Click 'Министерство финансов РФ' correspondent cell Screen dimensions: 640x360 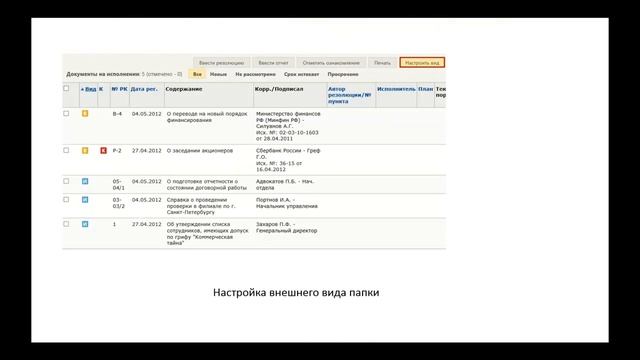tap(288, 126)
